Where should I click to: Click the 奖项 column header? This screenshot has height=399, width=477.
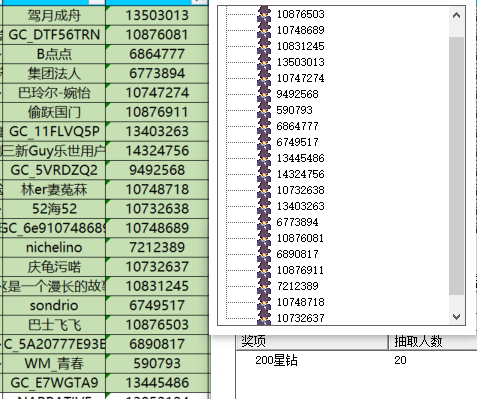pyautogui.click(x=312, y=341)
